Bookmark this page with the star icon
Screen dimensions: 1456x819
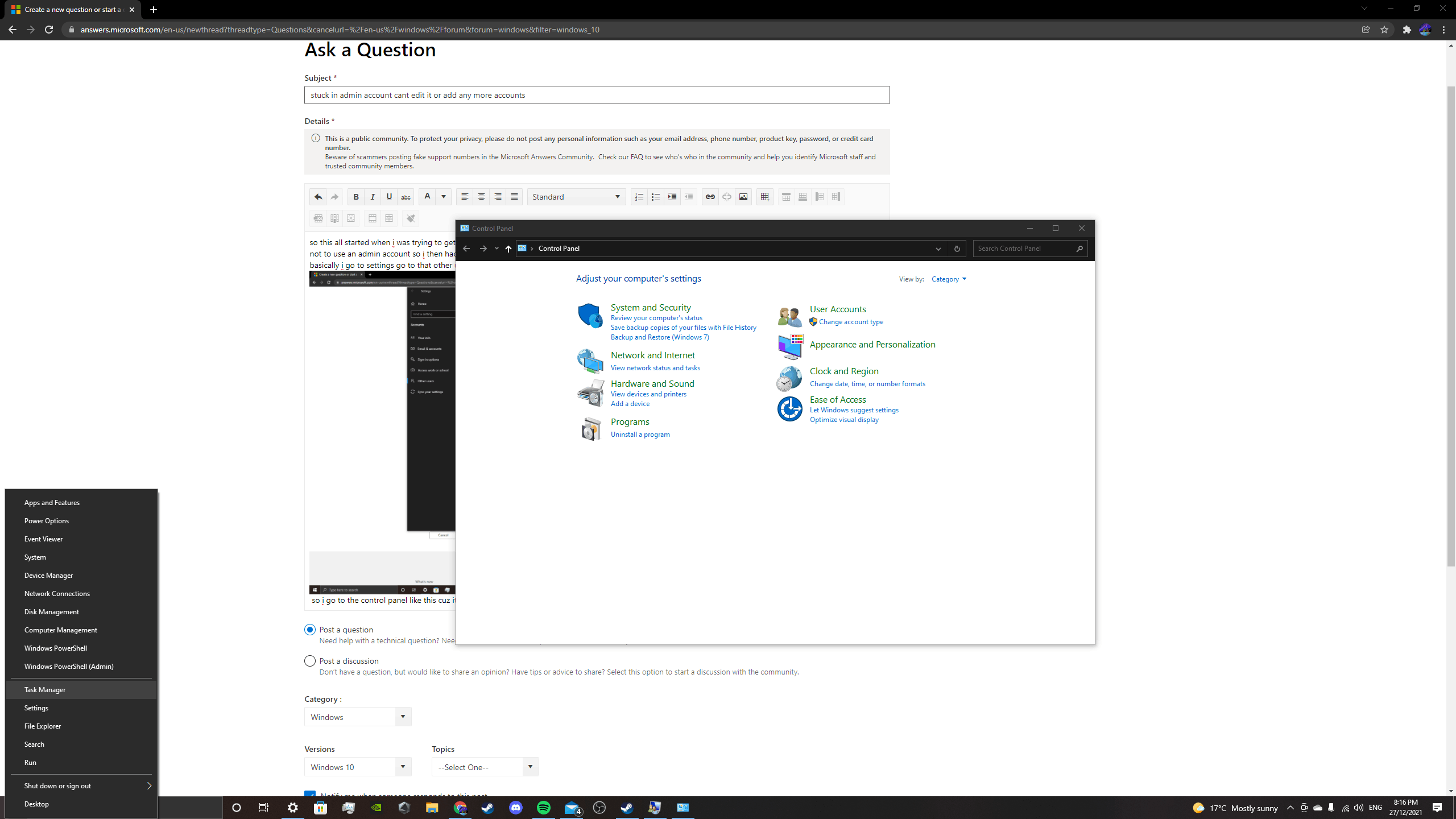pos(1384,30)
